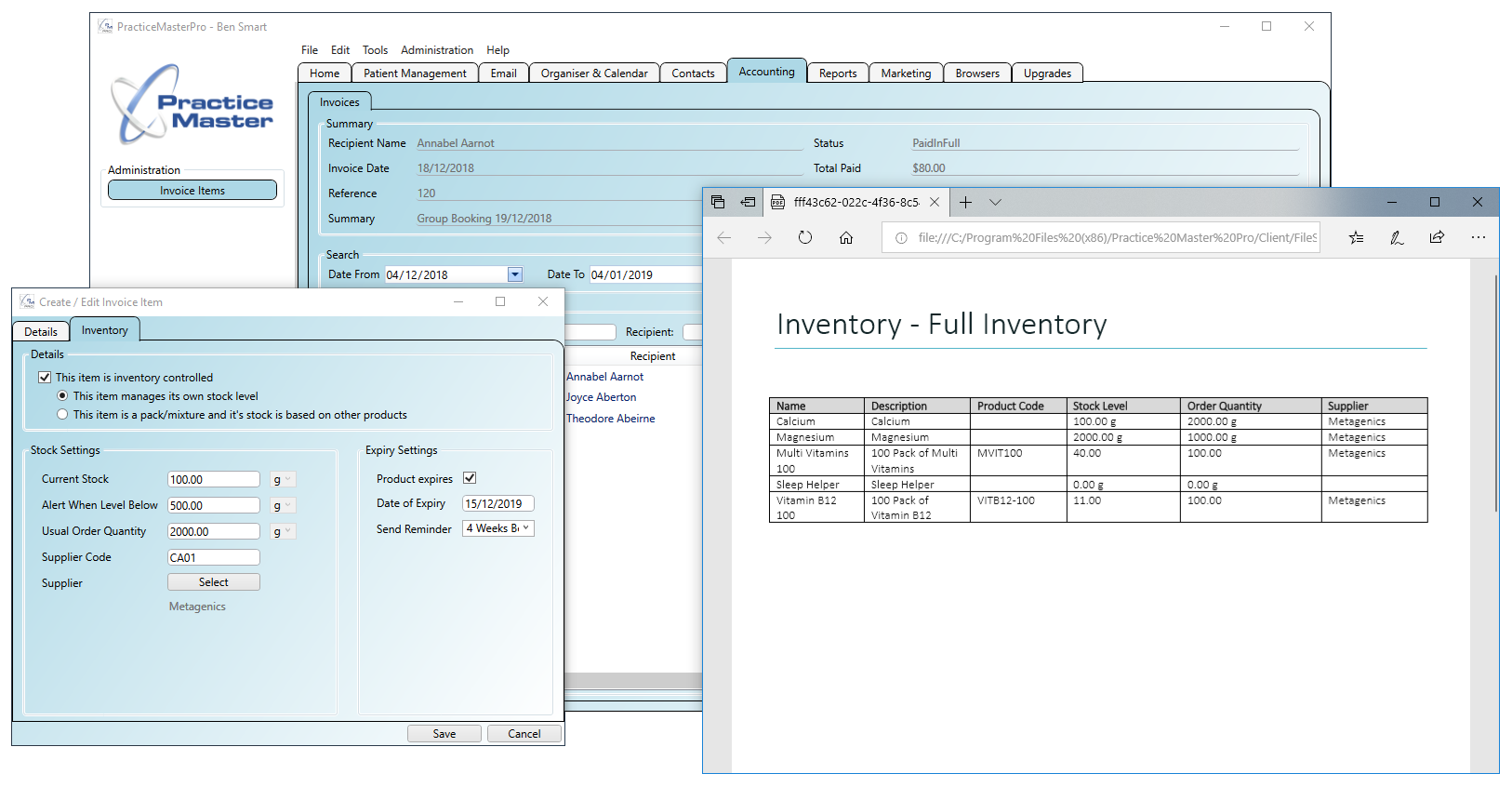Image resolution: width=1512 pixels, height=787 pixels.
Task: Open the Favorites star list icon
Action: (1356, 237)
